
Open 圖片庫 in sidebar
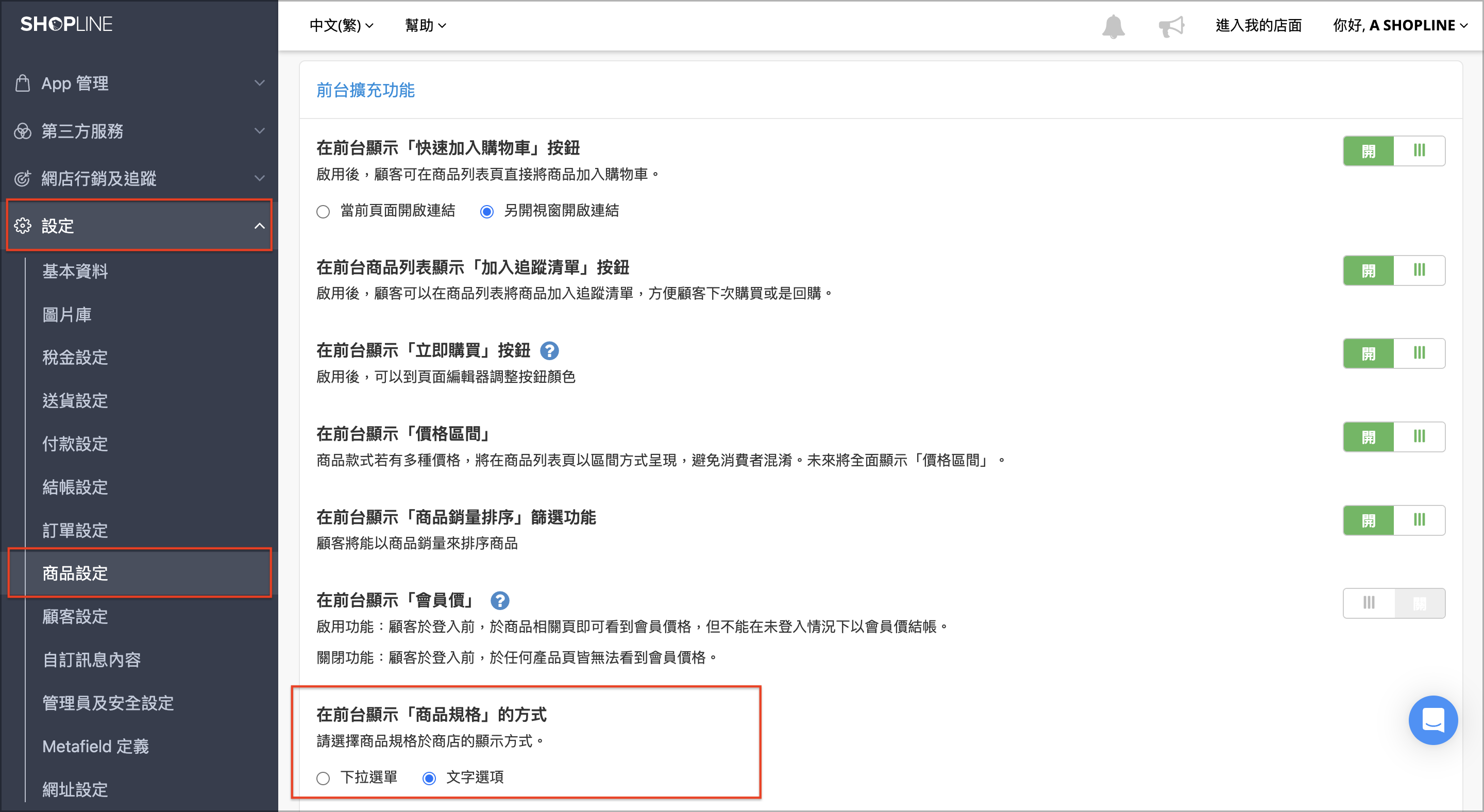67,314
